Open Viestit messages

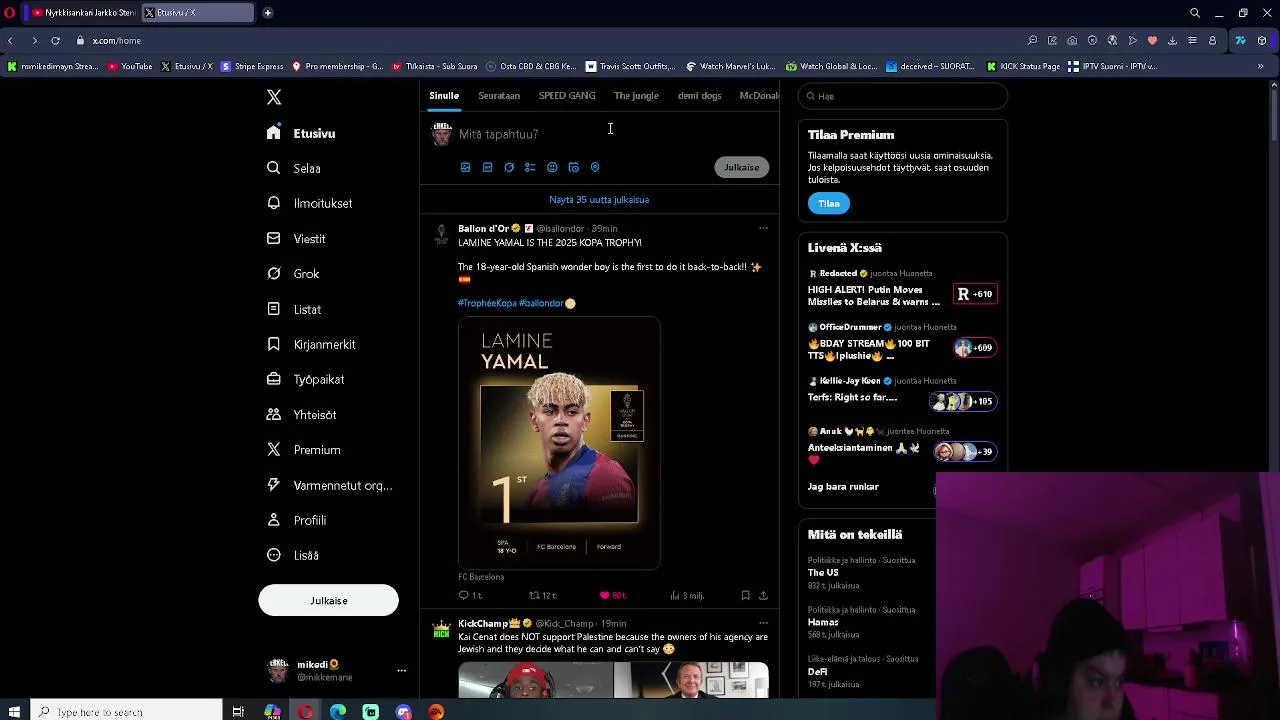296,239
